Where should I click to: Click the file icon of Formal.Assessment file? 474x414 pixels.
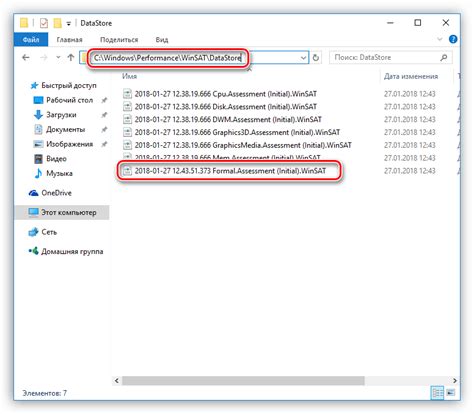pyautogui.click(x=127, y=171)
